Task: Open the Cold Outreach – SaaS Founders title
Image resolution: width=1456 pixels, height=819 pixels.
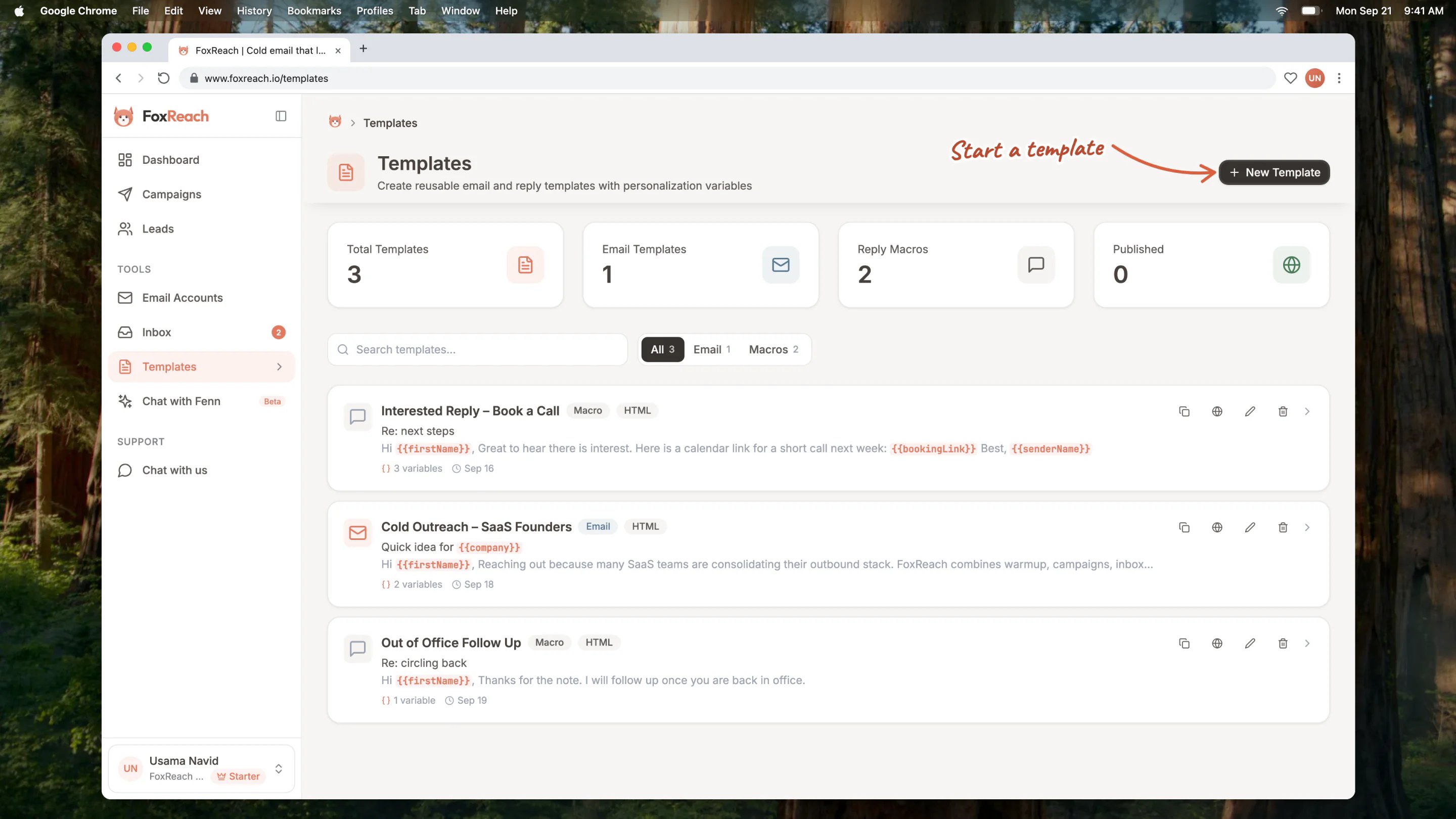Action: click(476, 527)
